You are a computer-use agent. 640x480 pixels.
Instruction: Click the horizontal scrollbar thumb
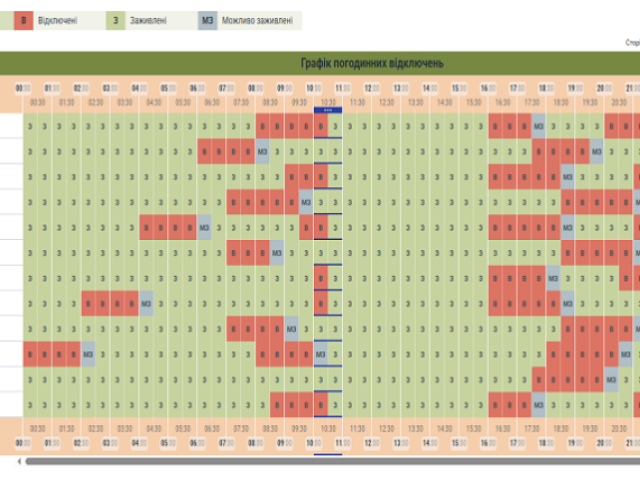tap(330, 461)
